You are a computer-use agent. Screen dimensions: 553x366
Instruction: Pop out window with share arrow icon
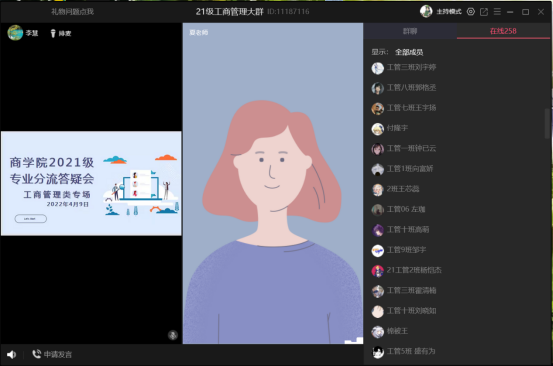484,12
